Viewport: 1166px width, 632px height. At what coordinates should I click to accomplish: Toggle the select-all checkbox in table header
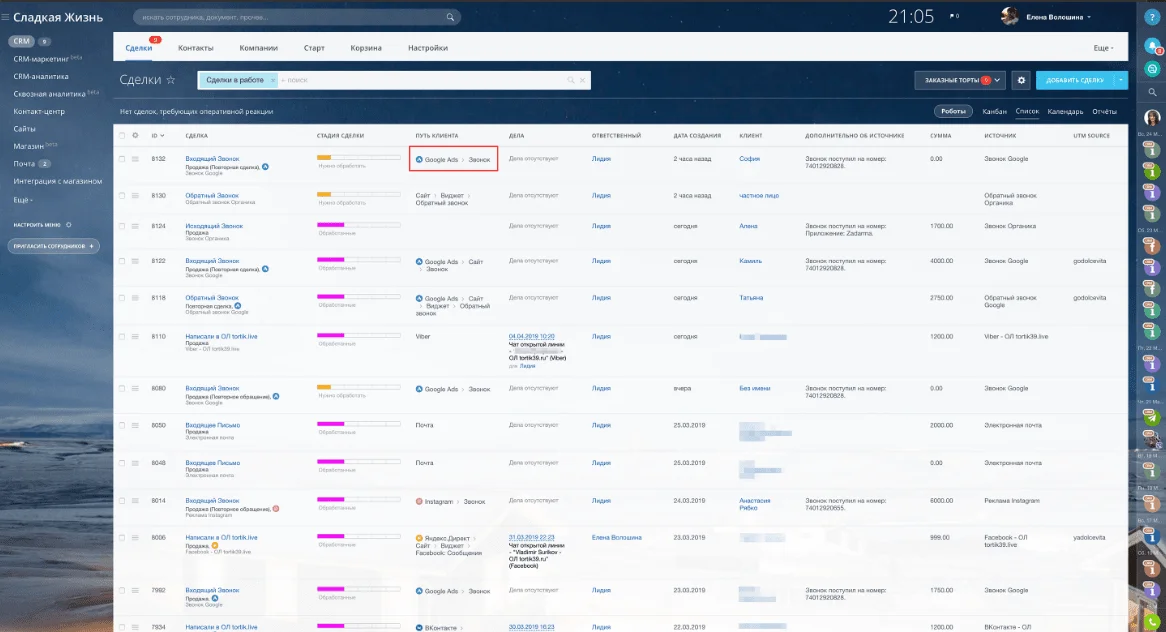coord(122,135)
